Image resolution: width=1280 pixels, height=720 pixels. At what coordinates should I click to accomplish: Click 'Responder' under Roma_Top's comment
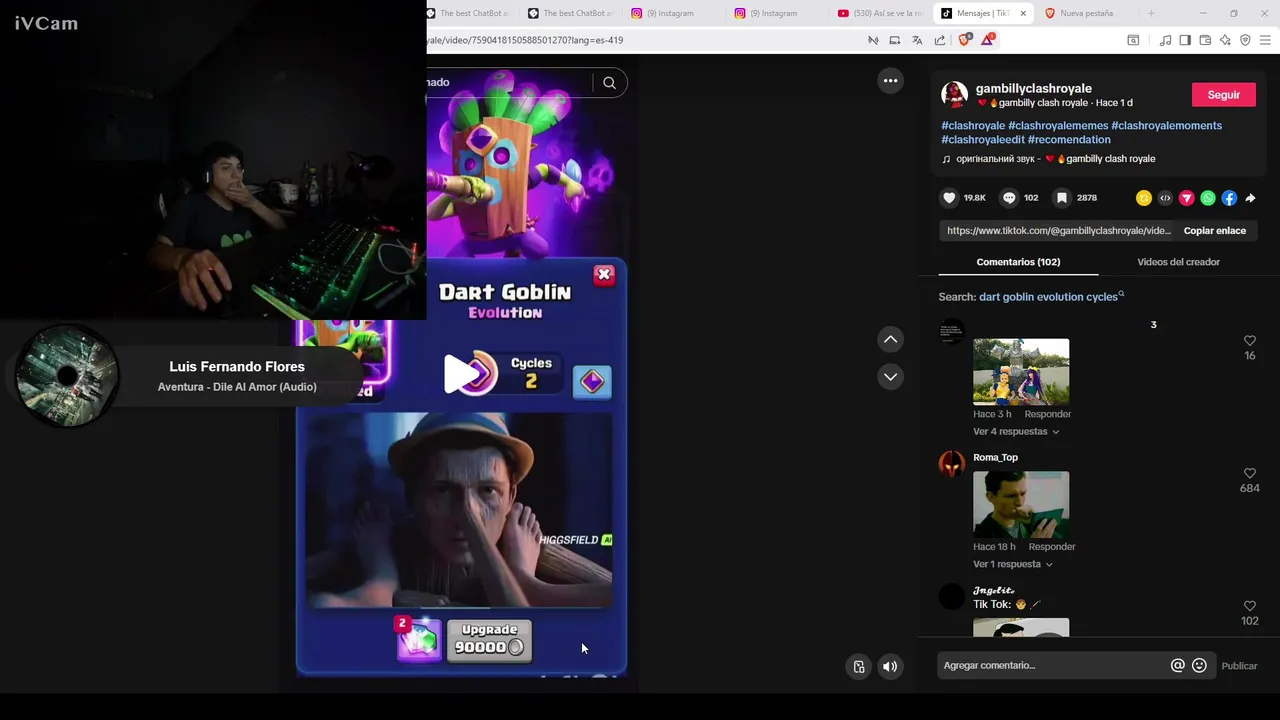1052,547
